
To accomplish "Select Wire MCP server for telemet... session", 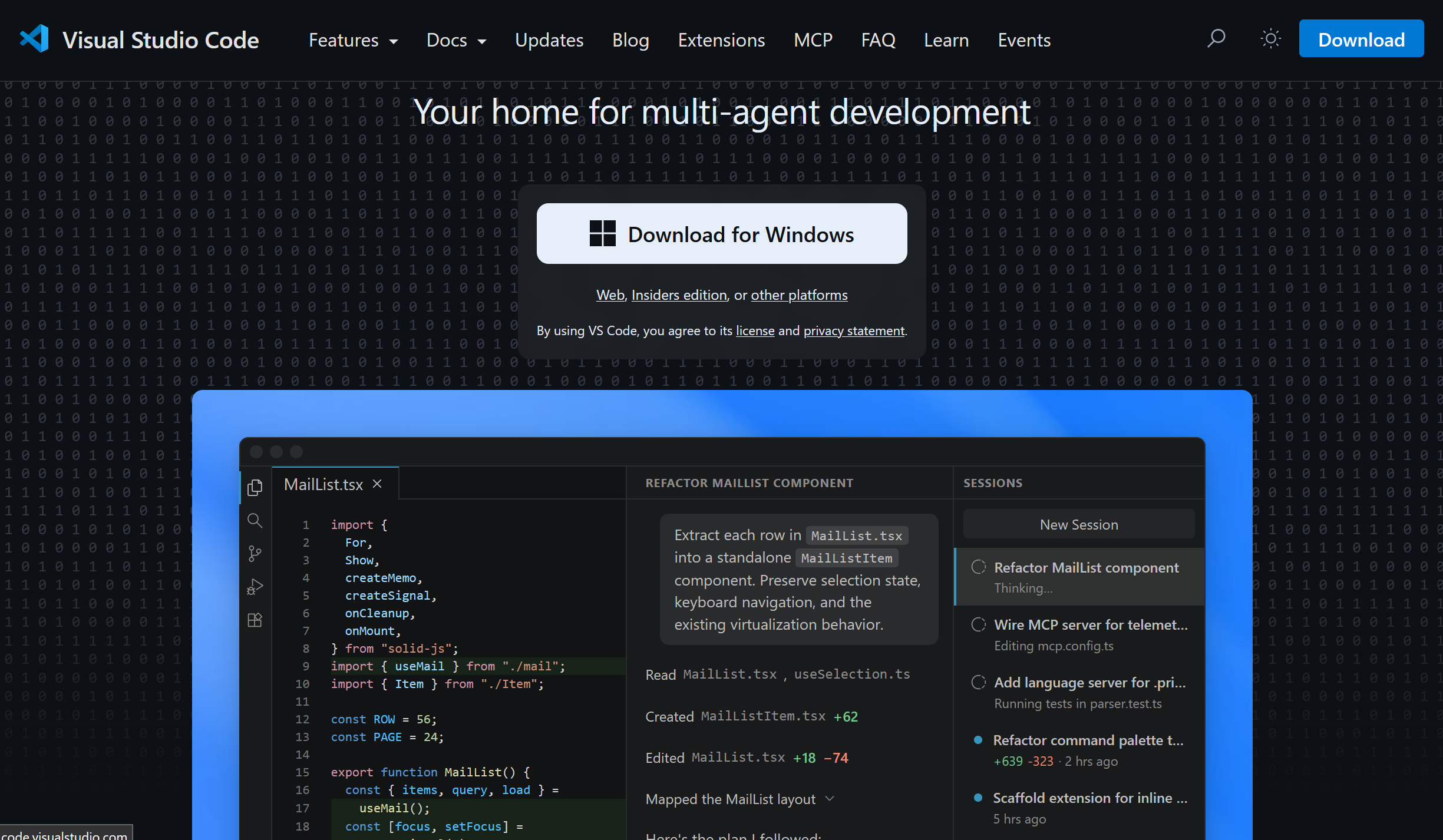I will tap(1079, 634).
